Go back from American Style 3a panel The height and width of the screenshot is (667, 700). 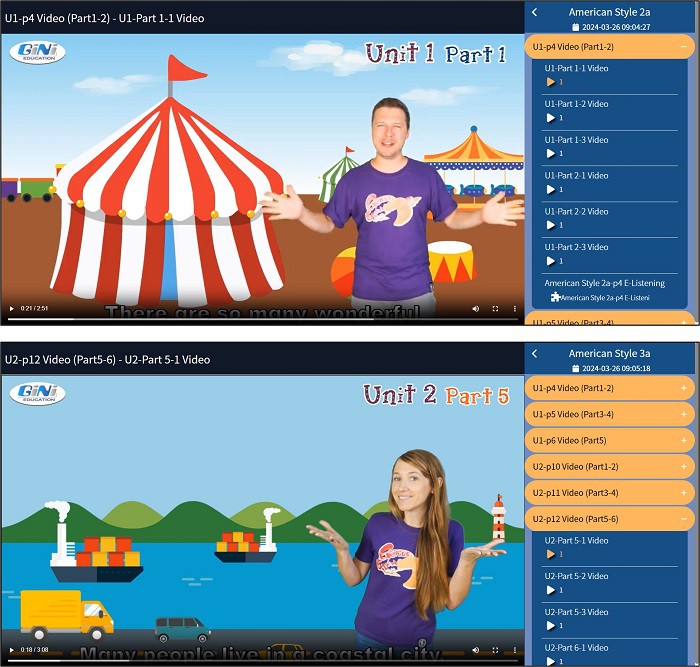point(535,354)
